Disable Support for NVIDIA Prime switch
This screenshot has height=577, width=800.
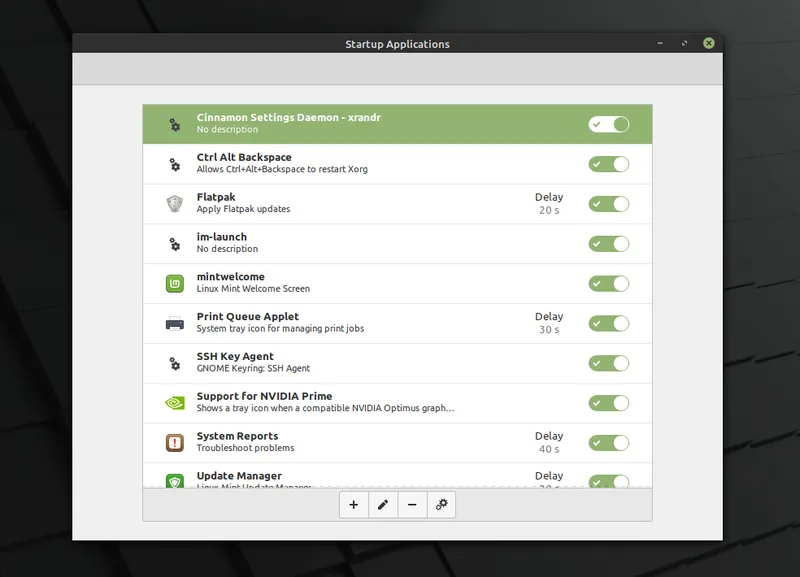pos(609,403)
